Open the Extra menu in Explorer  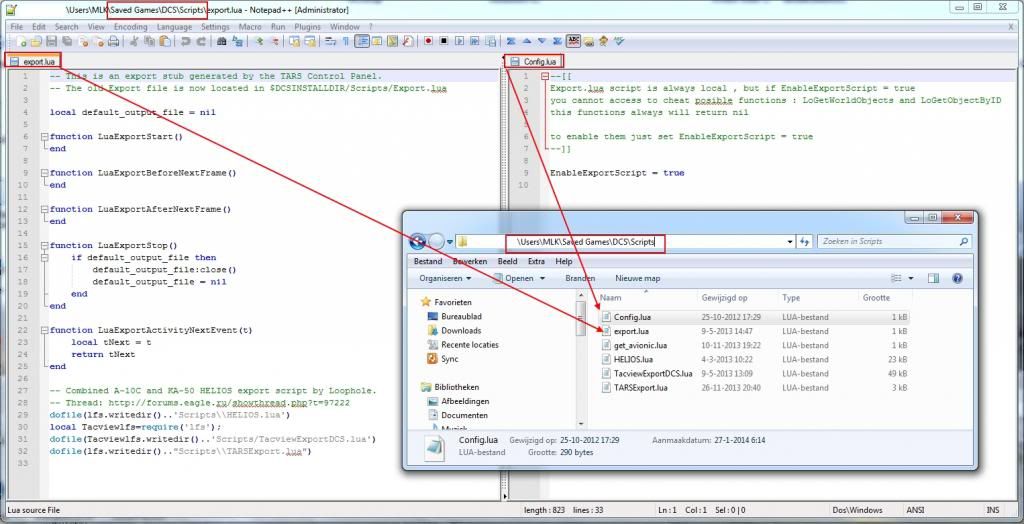[x=536, y=261]
